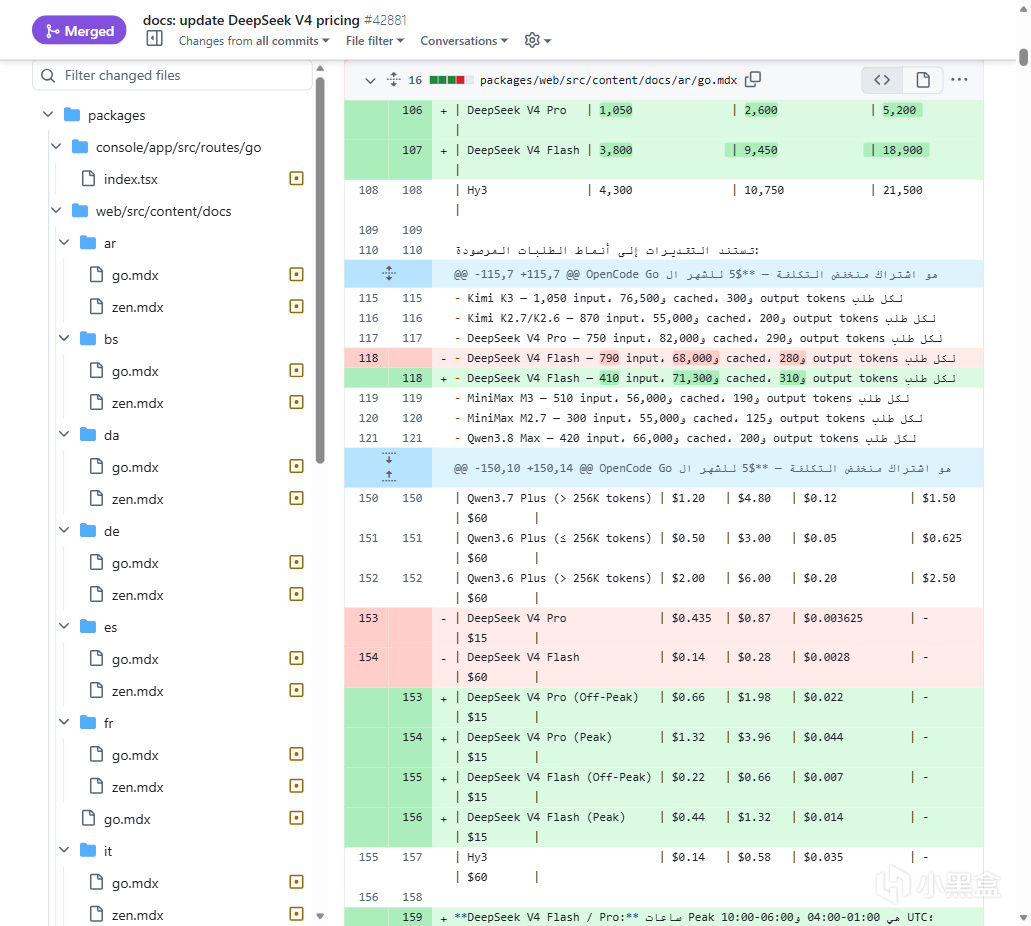The width and height of the screenshot is (1031, 926).
Task: Collapse the it folder
Action: click(64, 850)
